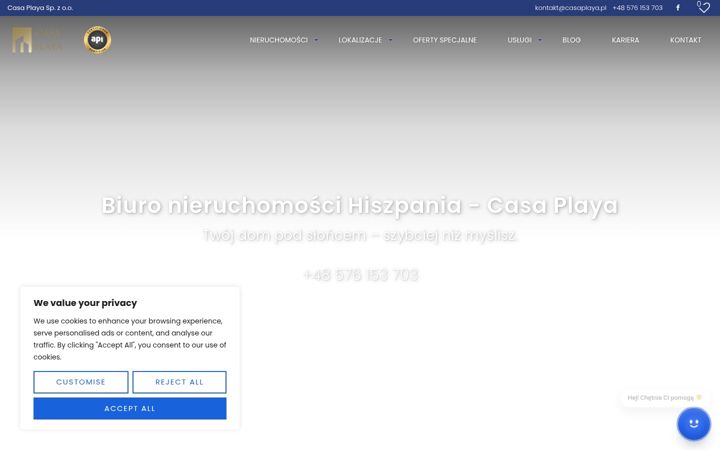The image size is (720, 450).
Task: Open the Lokalizacje menu item
Action: coord(360,40)
